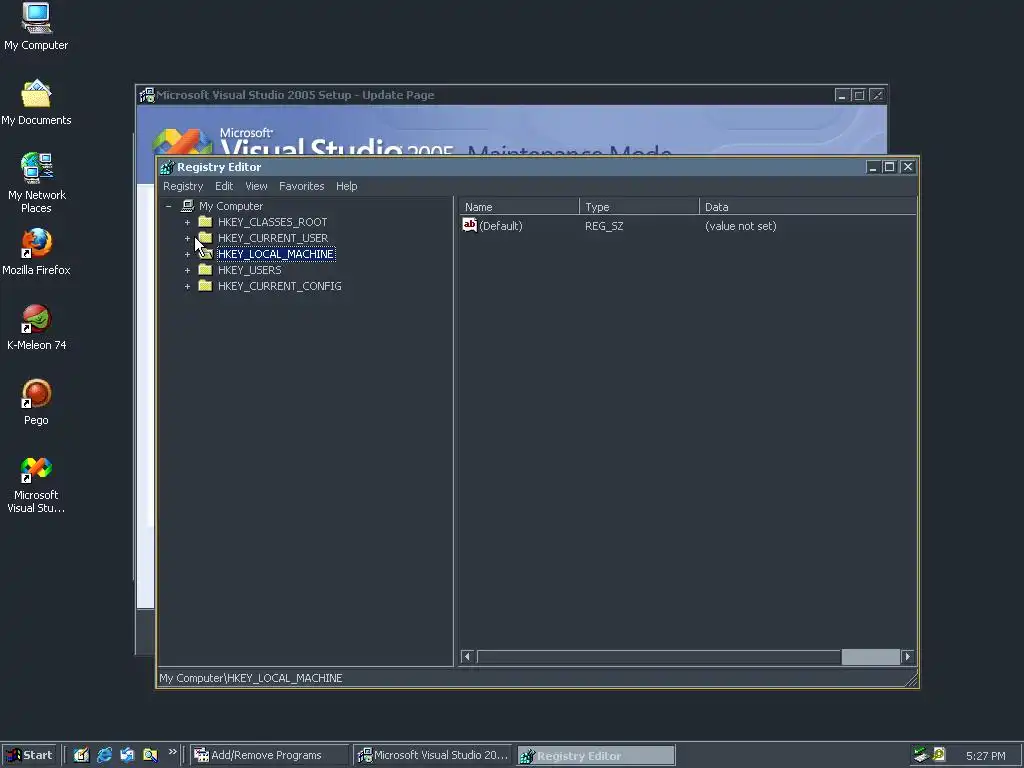Open the Edit menu
The image size is (1024, 768).
(224, 186)
